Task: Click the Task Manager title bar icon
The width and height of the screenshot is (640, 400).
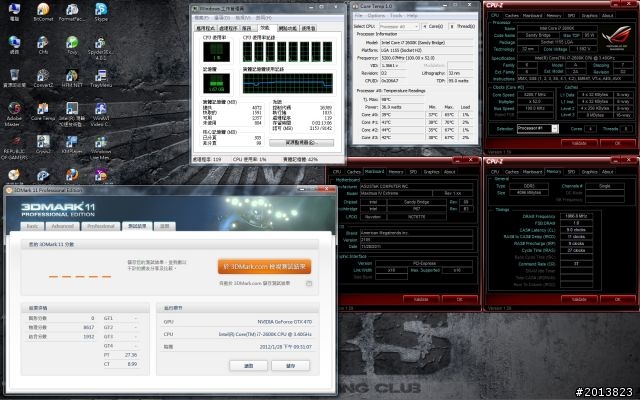Action: coord(196,8)
